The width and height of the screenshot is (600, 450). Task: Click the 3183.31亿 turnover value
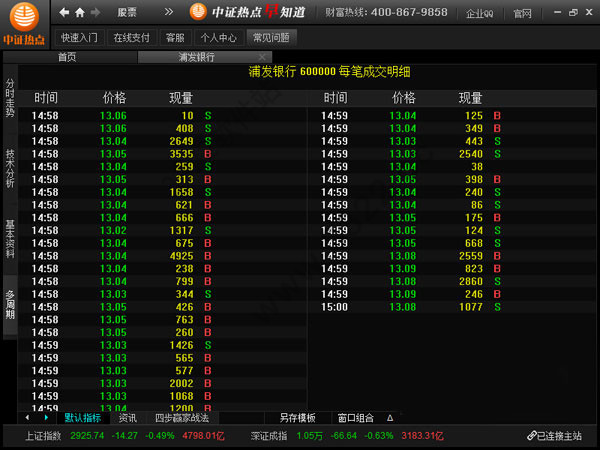(422, 436)
